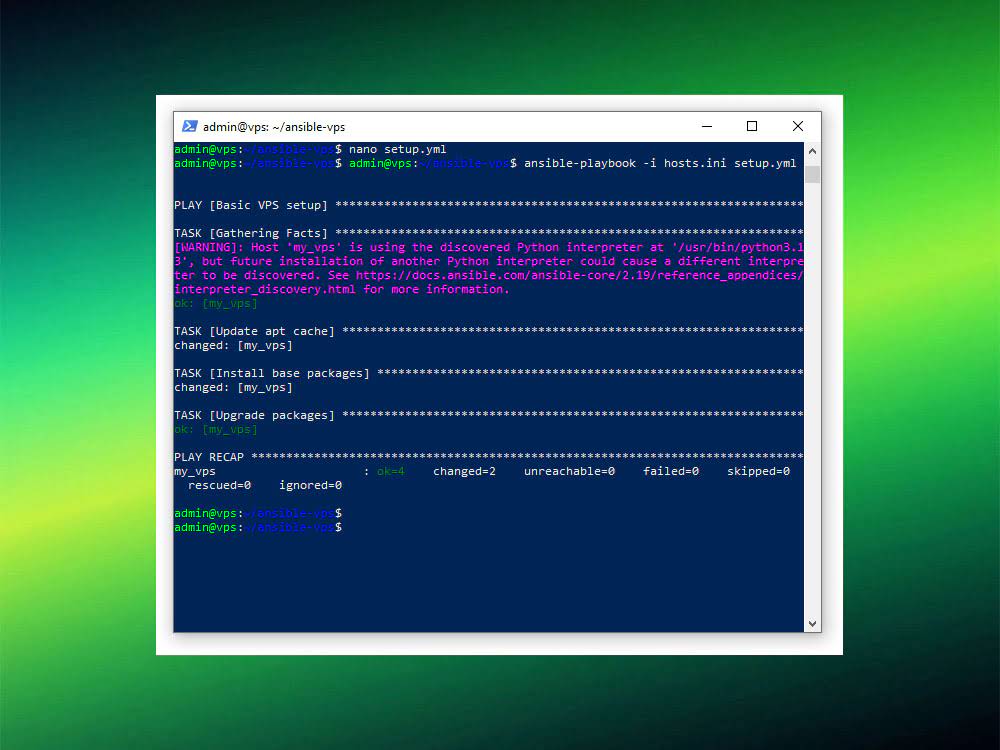The width and height of the screenshot is (1000, 750).
Task: Click the scrollbar down arrow
Action: tap(811, 622)
